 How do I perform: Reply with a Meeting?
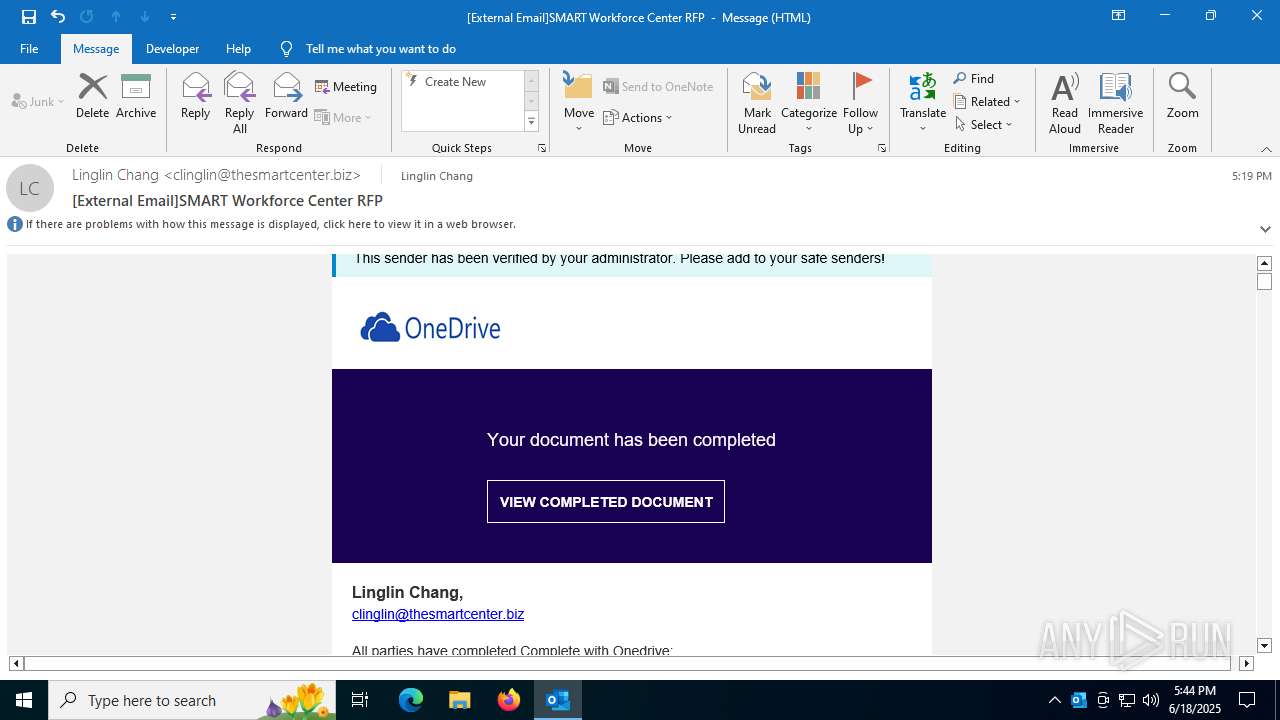point(346,87)
